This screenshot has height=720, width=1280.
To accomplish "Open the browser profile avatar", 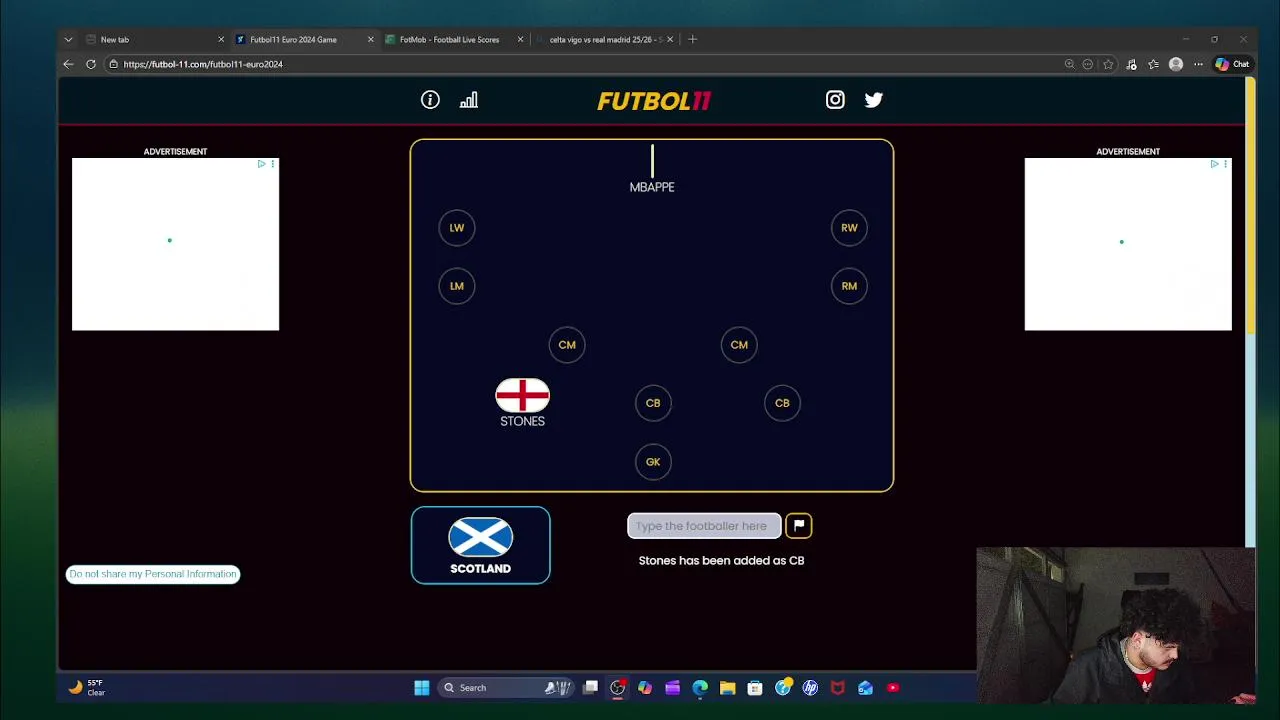I will click(1176, 64).
